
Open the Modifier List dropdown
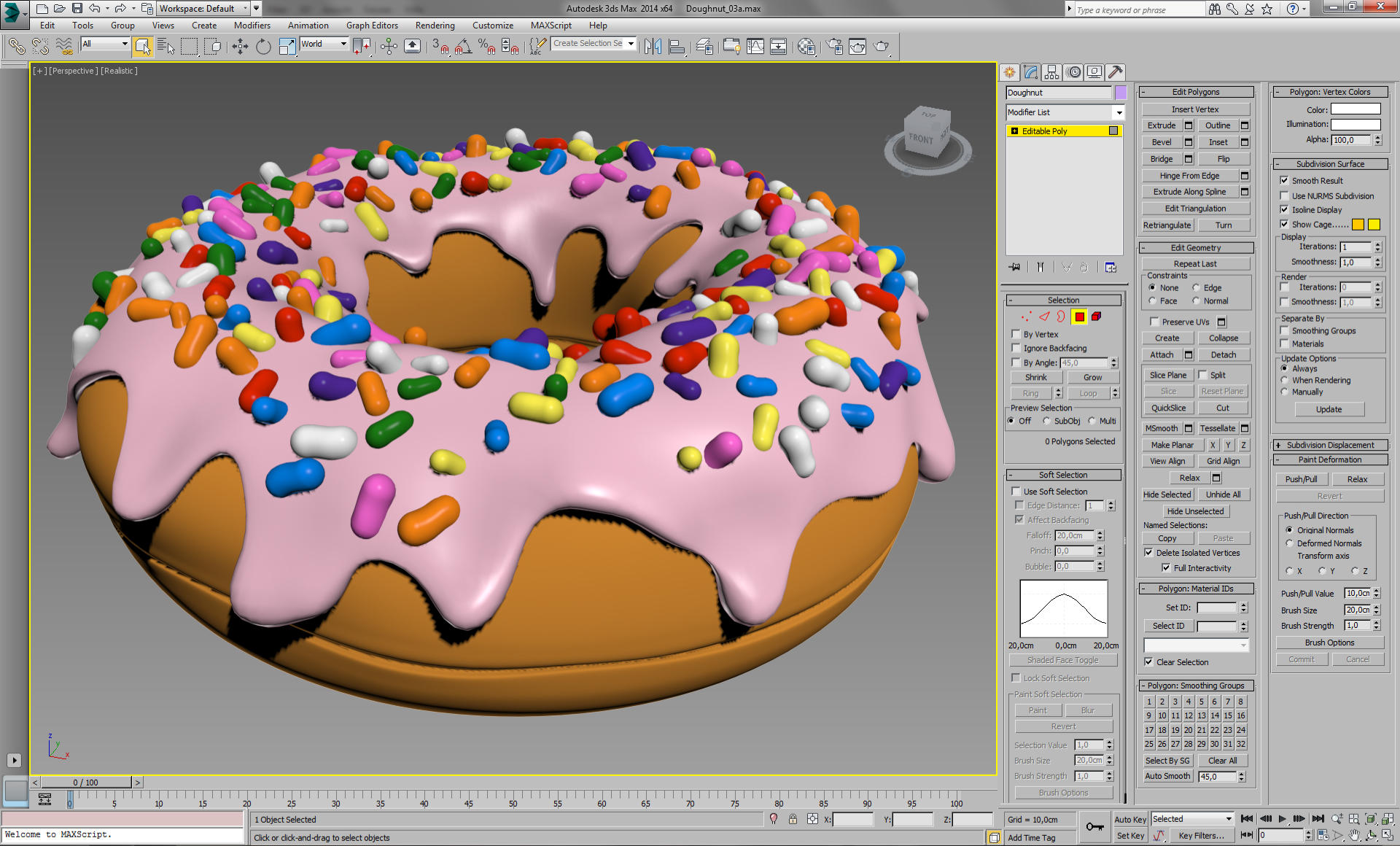pyautogui.click(x=1065, y=112)
